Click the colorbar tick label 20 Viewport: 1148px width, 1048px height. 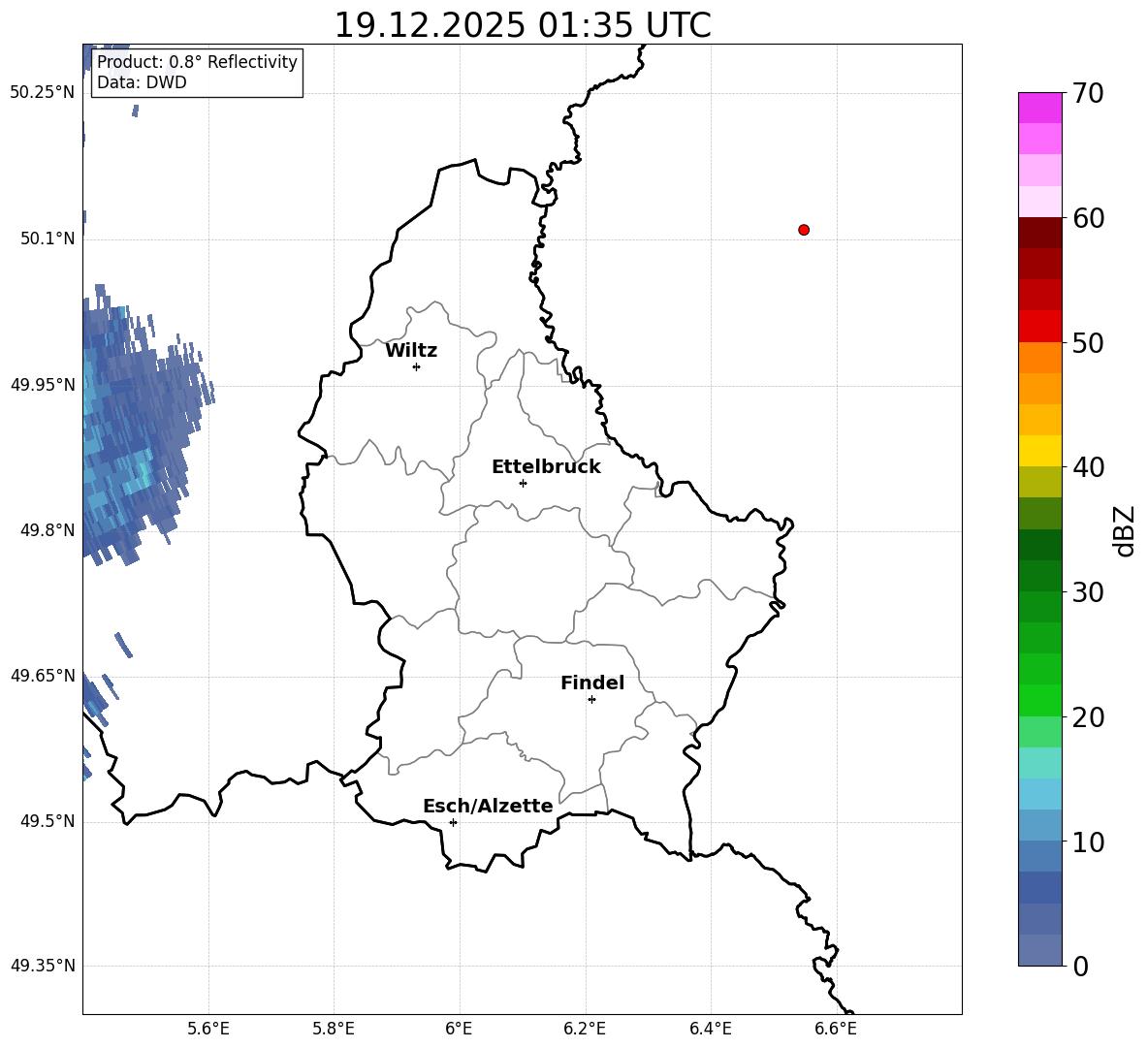[1088, 717]
